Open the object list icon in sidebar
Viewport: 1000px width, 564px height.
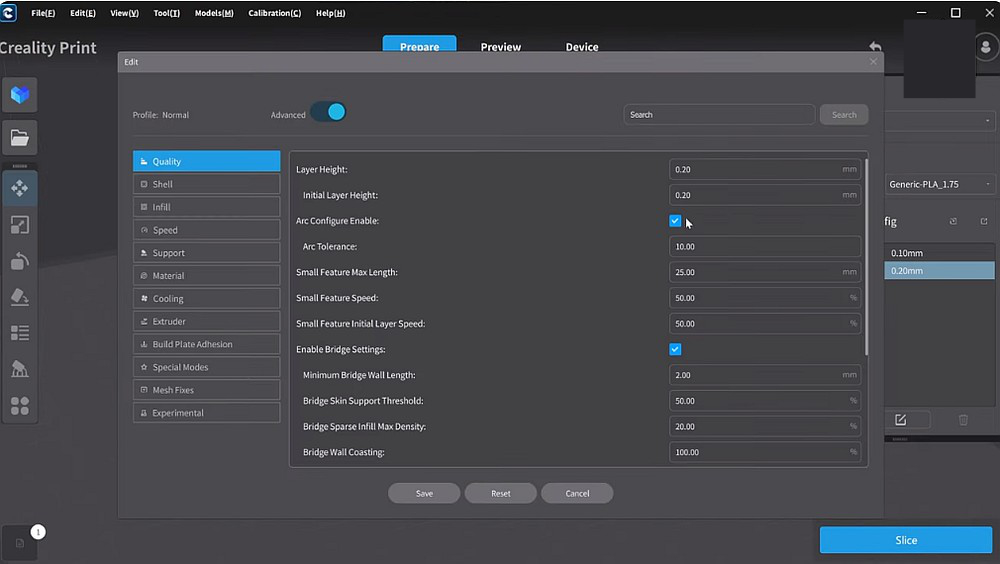pyautogui.click(x=20, y=333)
